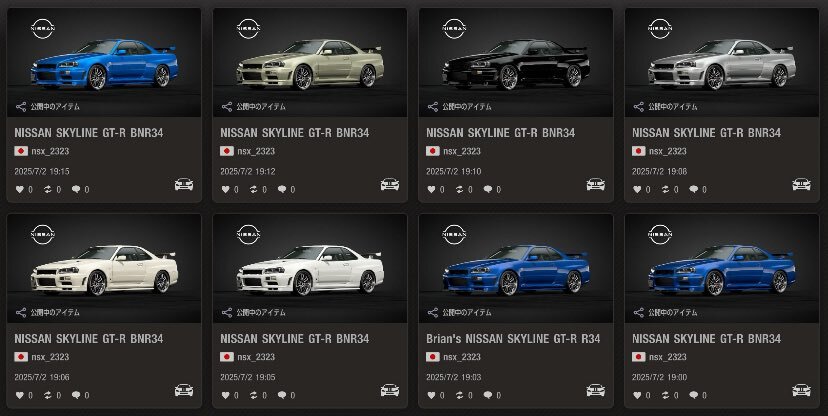Click the share icon on the 19:15 blue Skyline card
828x416 pixels.
21,107
